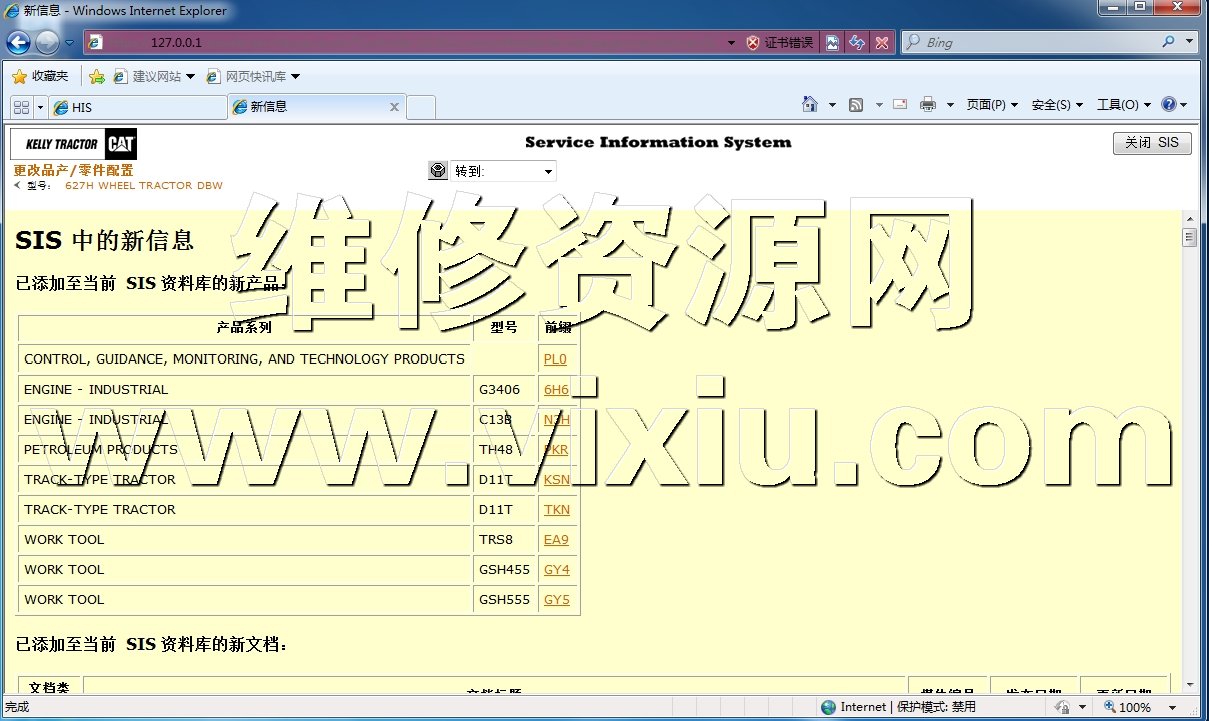
Task: Click the 关闭 SIS button
Action: point(1152,143)
